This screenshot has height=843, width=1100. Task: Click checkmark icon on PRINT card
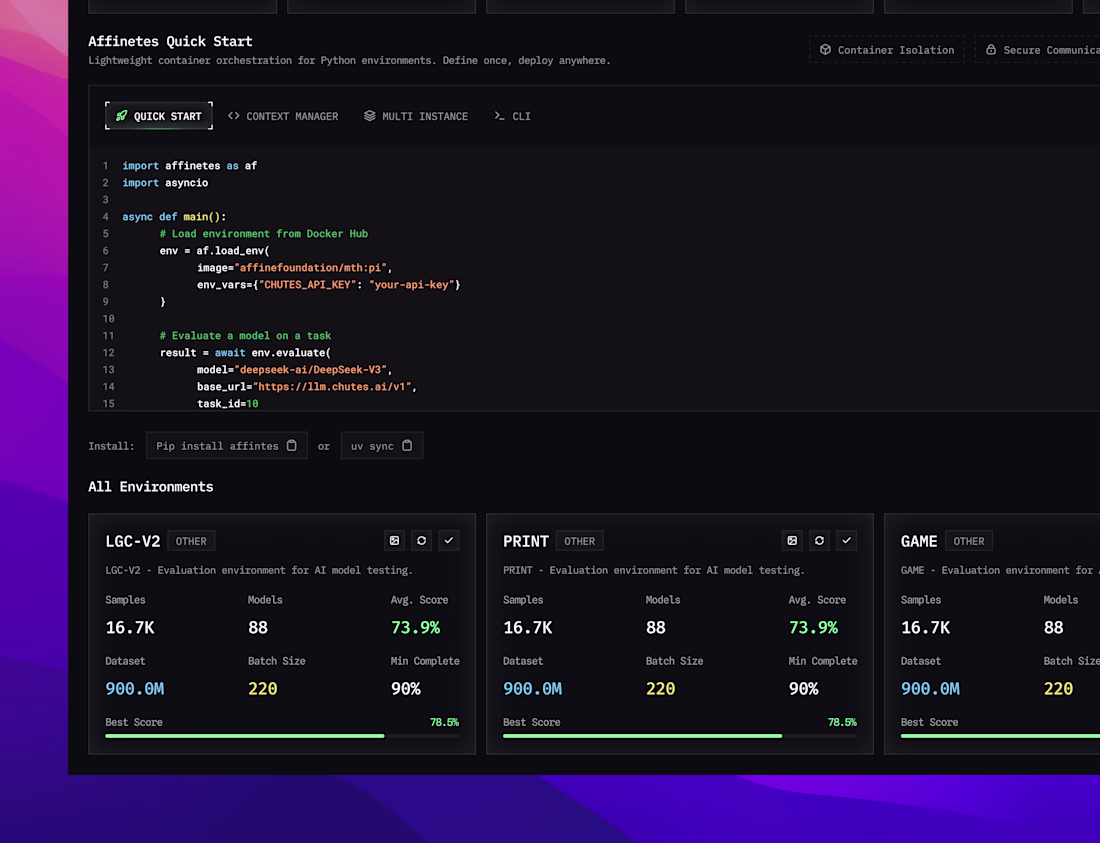[x=847, y=541]
